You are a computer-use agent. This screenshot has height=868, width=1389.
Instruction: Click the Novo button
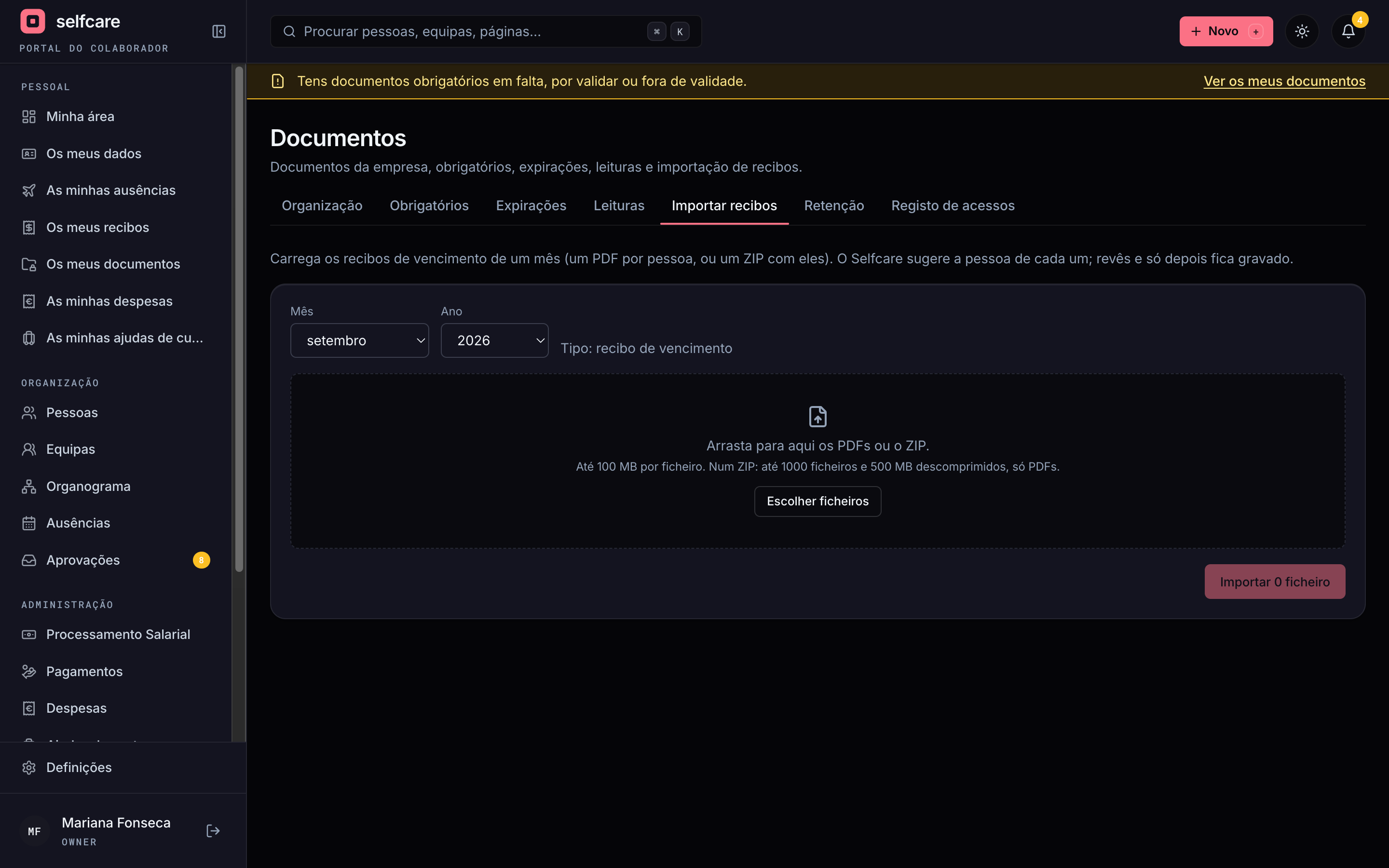click(1226, 31)
